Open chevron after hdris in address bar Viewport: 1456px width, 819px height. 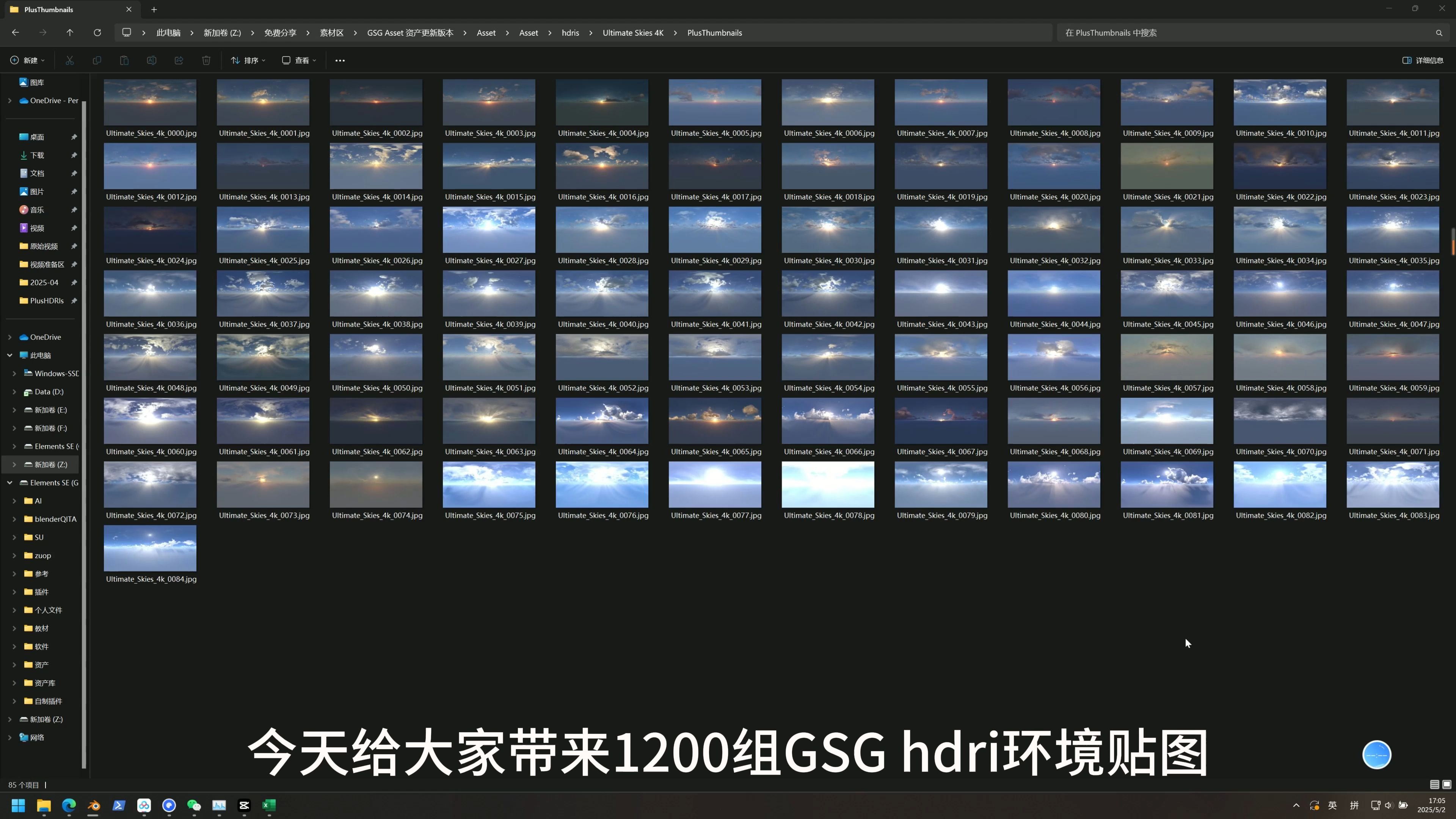(x=591, y=33)
